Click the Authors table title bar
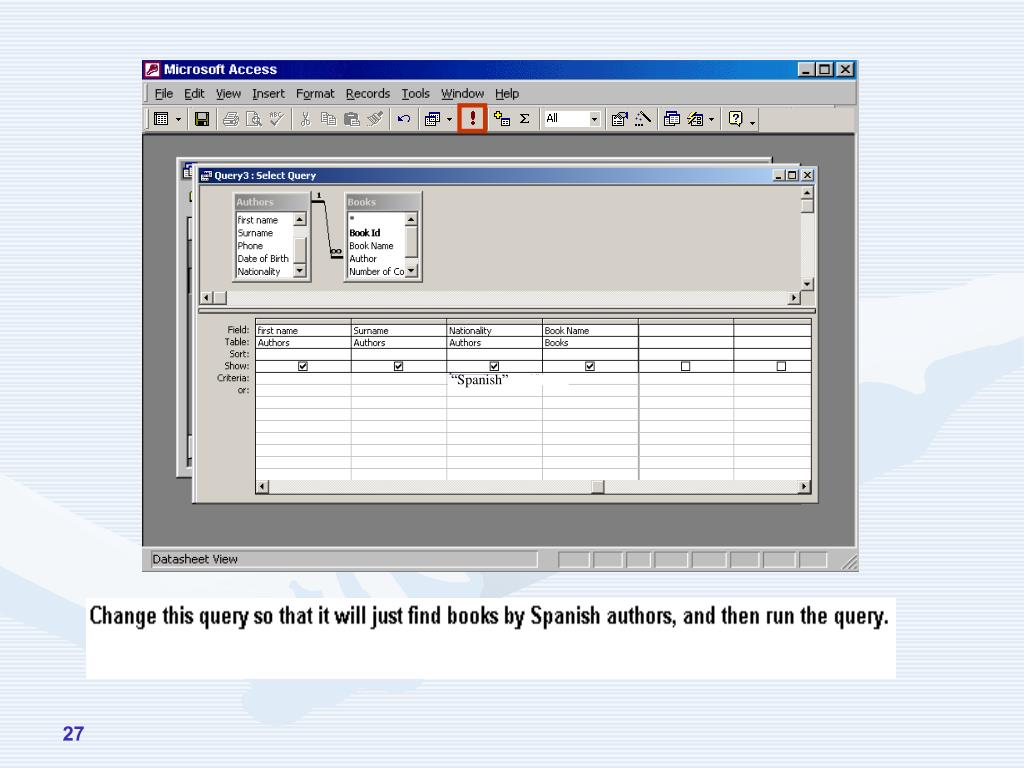The image size is (1024, 768). 271,202
